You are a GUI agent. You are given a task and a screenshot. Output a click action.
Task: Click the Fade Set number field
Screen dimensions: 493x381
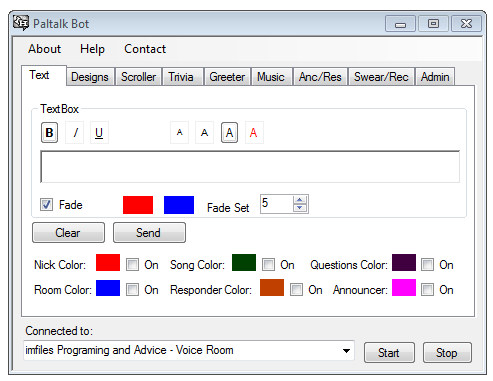(x=277, y=204)
